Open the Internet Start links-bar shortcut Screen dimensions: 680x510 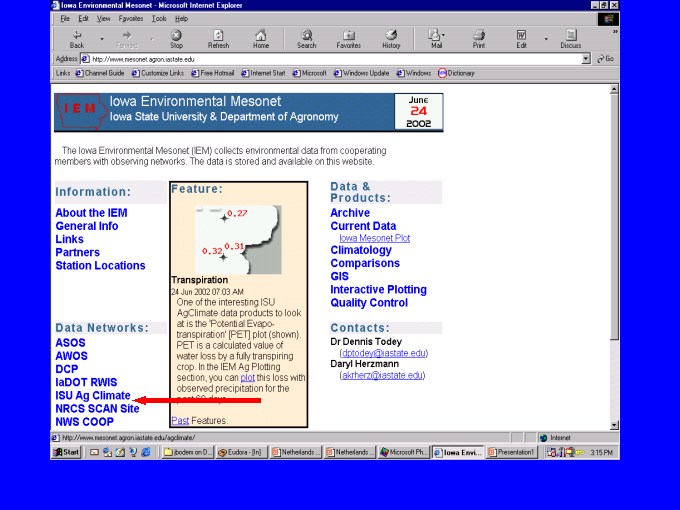[x=263, y=73]
